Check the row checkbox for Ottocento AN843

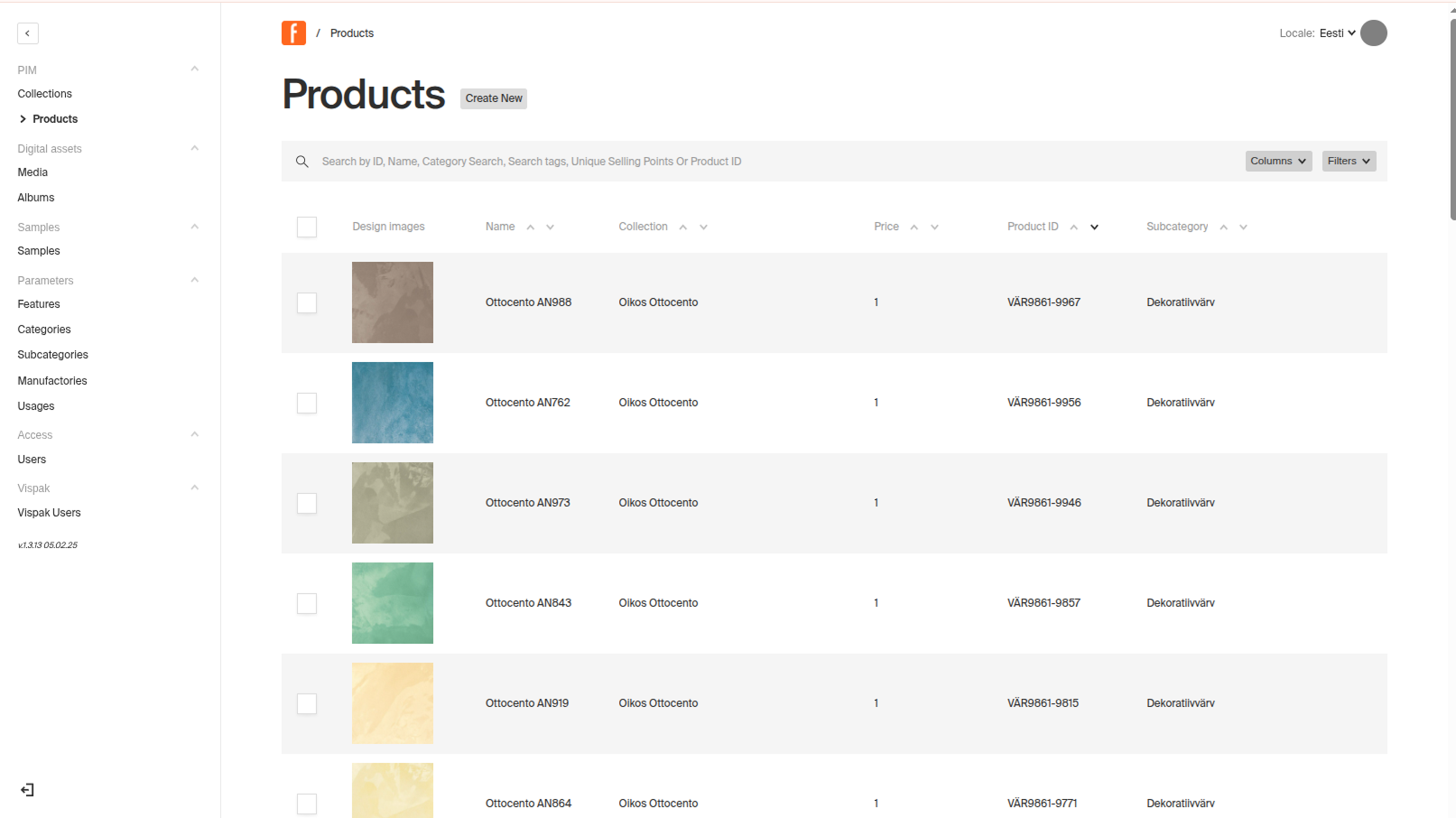(307, 603)
